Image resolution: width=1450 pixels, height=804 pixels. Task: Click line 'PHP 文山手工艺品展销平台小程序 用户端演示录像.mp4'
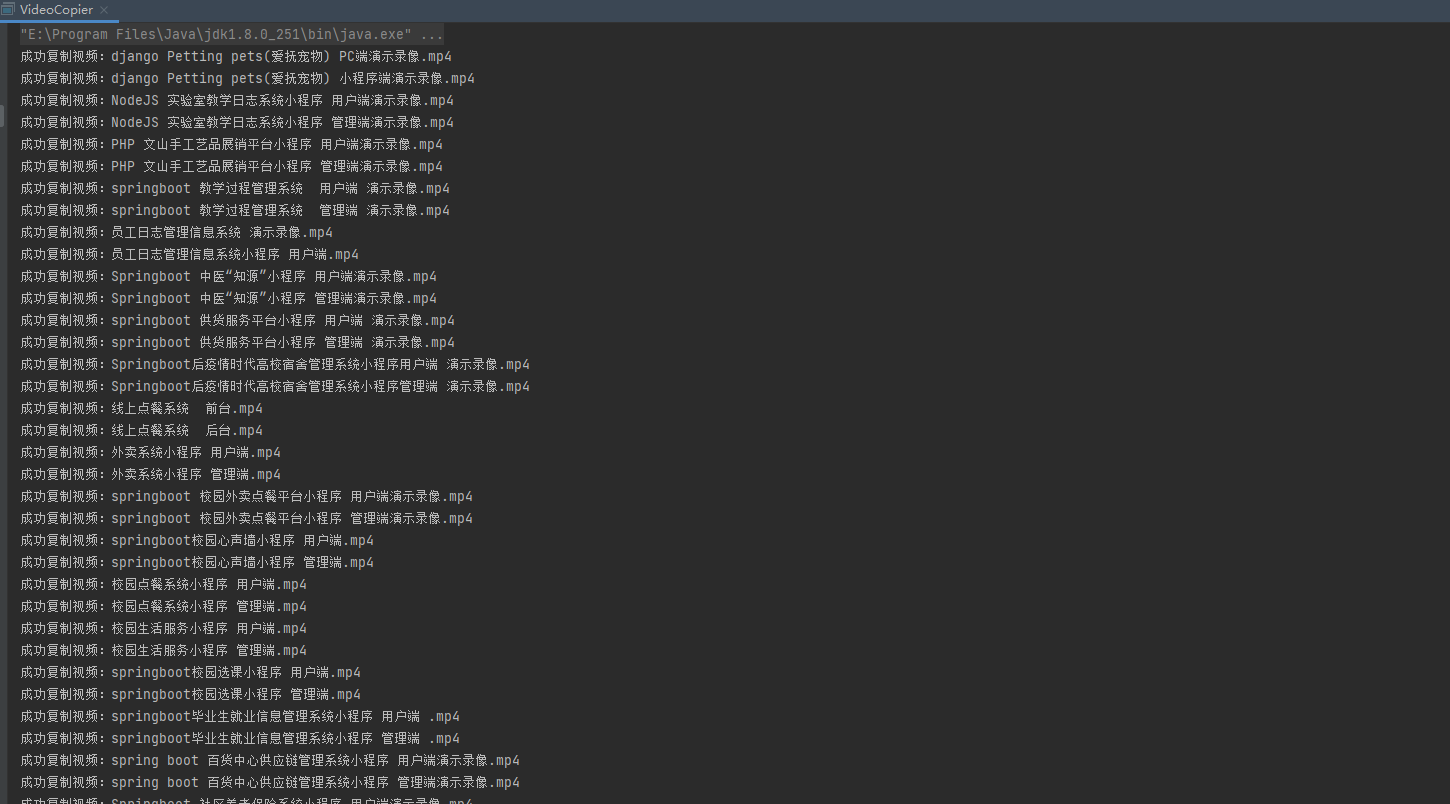coord(231,144)
